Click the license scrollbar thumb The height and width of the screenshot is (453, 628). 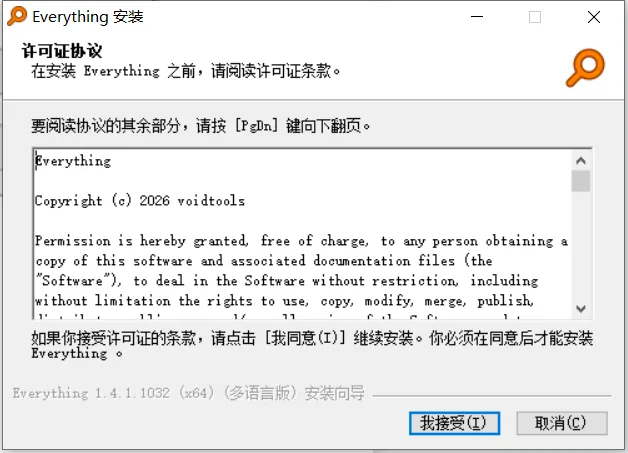(x=581, y=181)
